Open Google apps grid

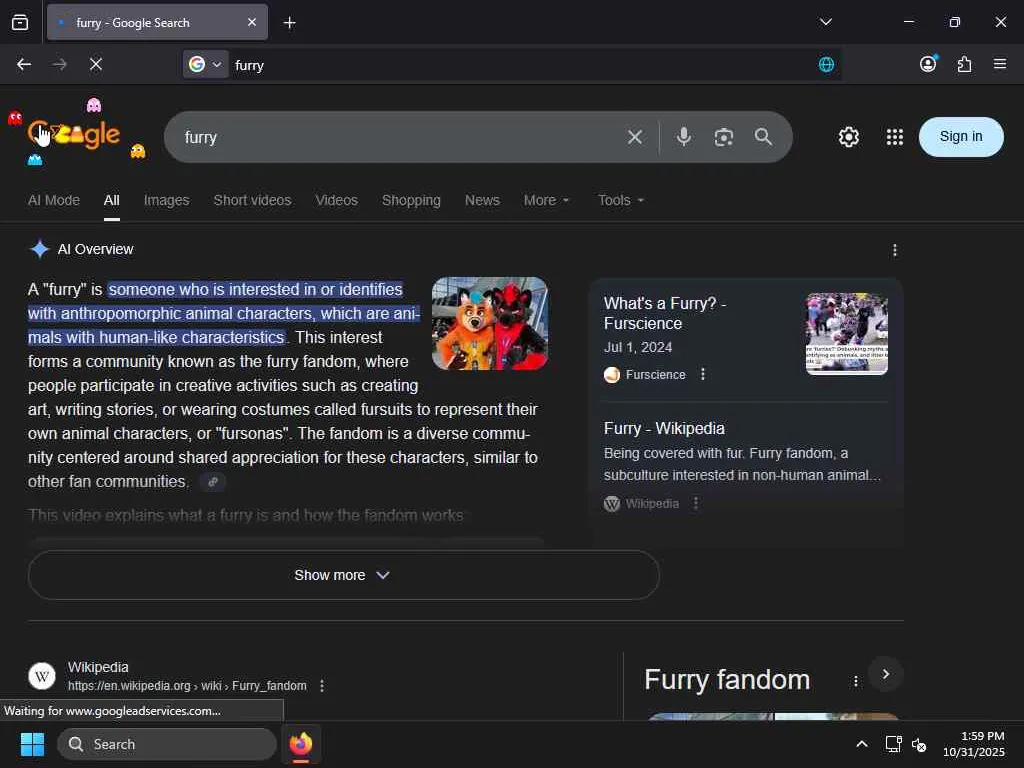coord(894,137)
